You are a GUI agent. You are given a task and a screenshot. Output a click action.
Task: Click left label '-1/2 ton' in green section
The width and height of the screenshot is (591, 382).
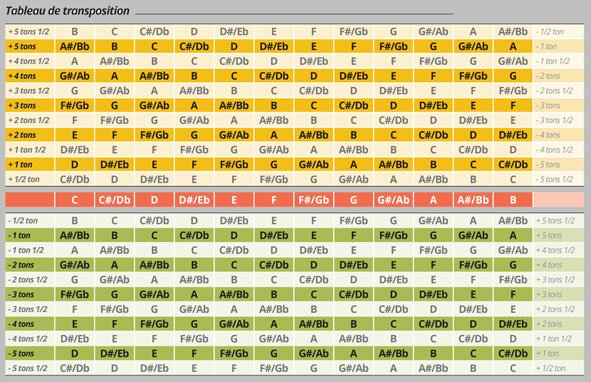23,221
